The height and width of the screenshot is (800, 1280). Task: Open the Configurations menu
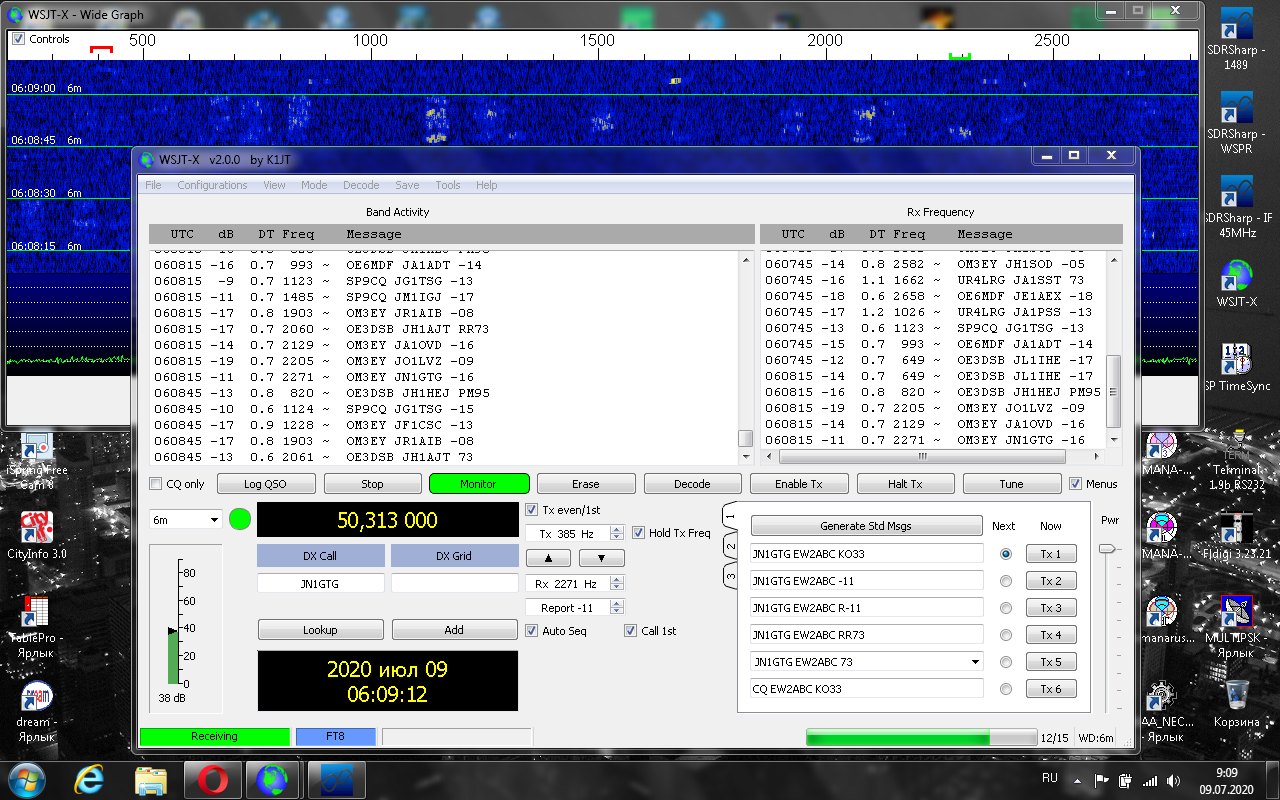pyautogui.click(x=212, y=185)
